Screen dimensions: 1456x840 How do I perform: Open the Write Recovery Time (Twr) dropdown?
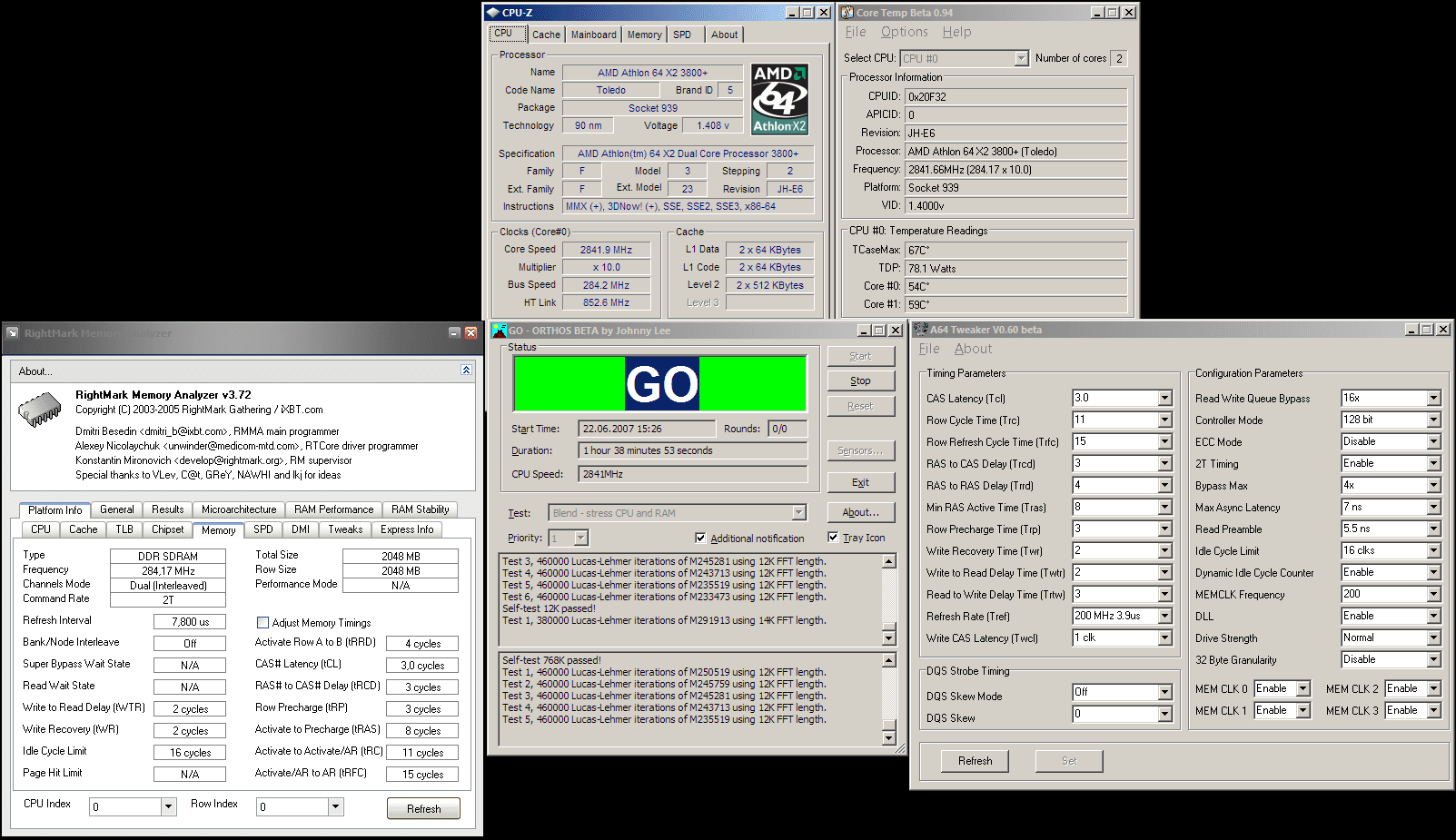[x=1164, y=550]
